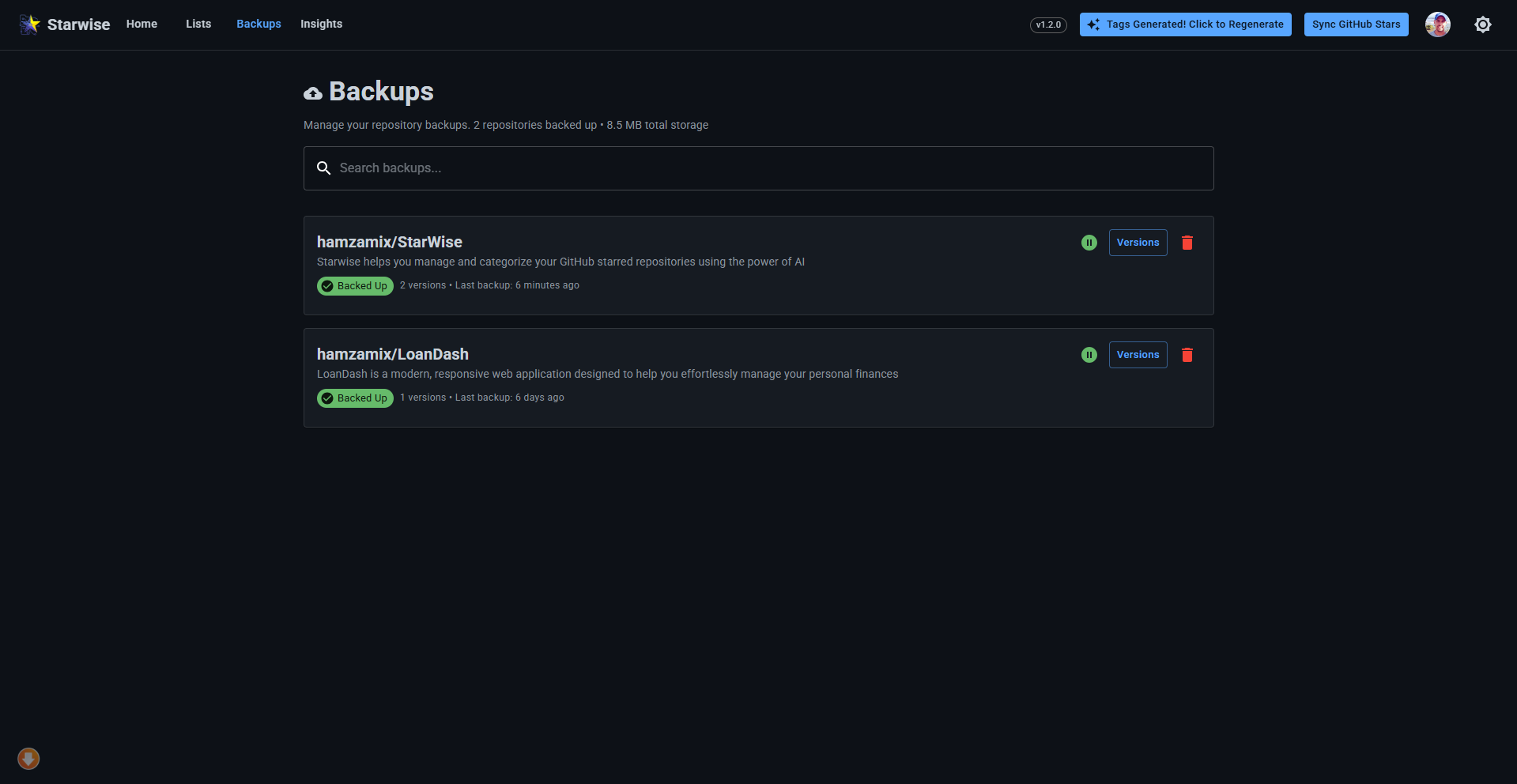
Task: Open Versions for hamzamix/StarWise
Action: [1138, 243]
